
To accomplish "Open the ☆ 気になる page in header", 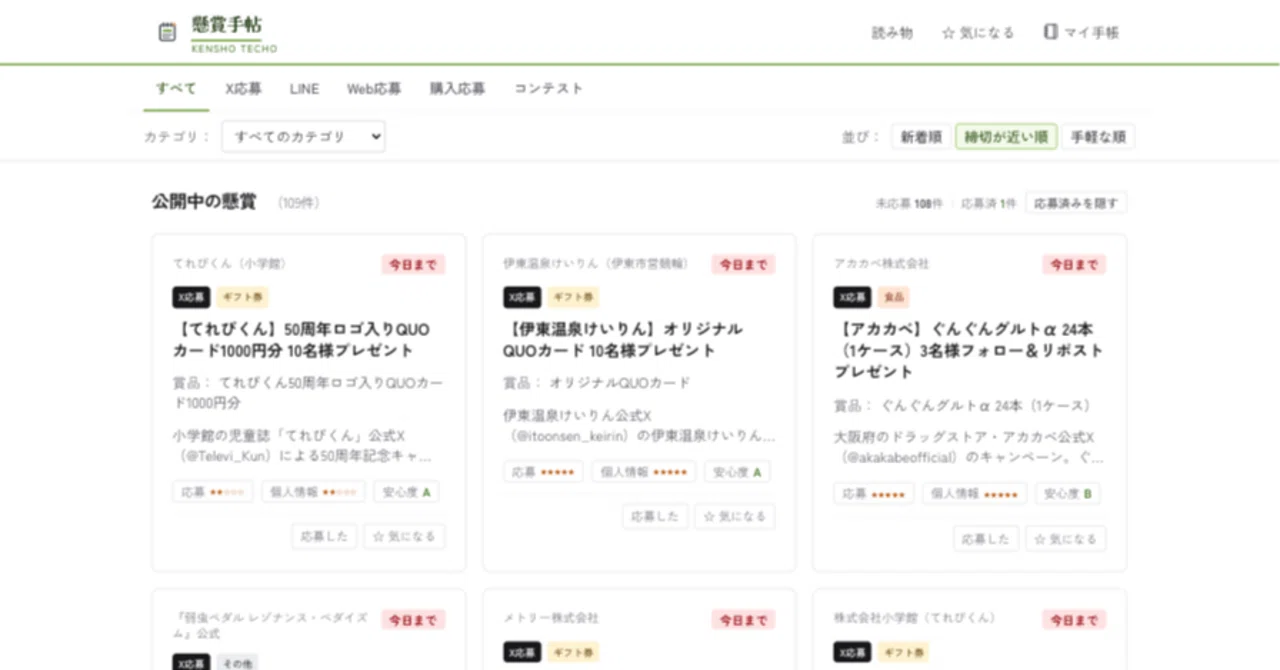I will 978,33.
